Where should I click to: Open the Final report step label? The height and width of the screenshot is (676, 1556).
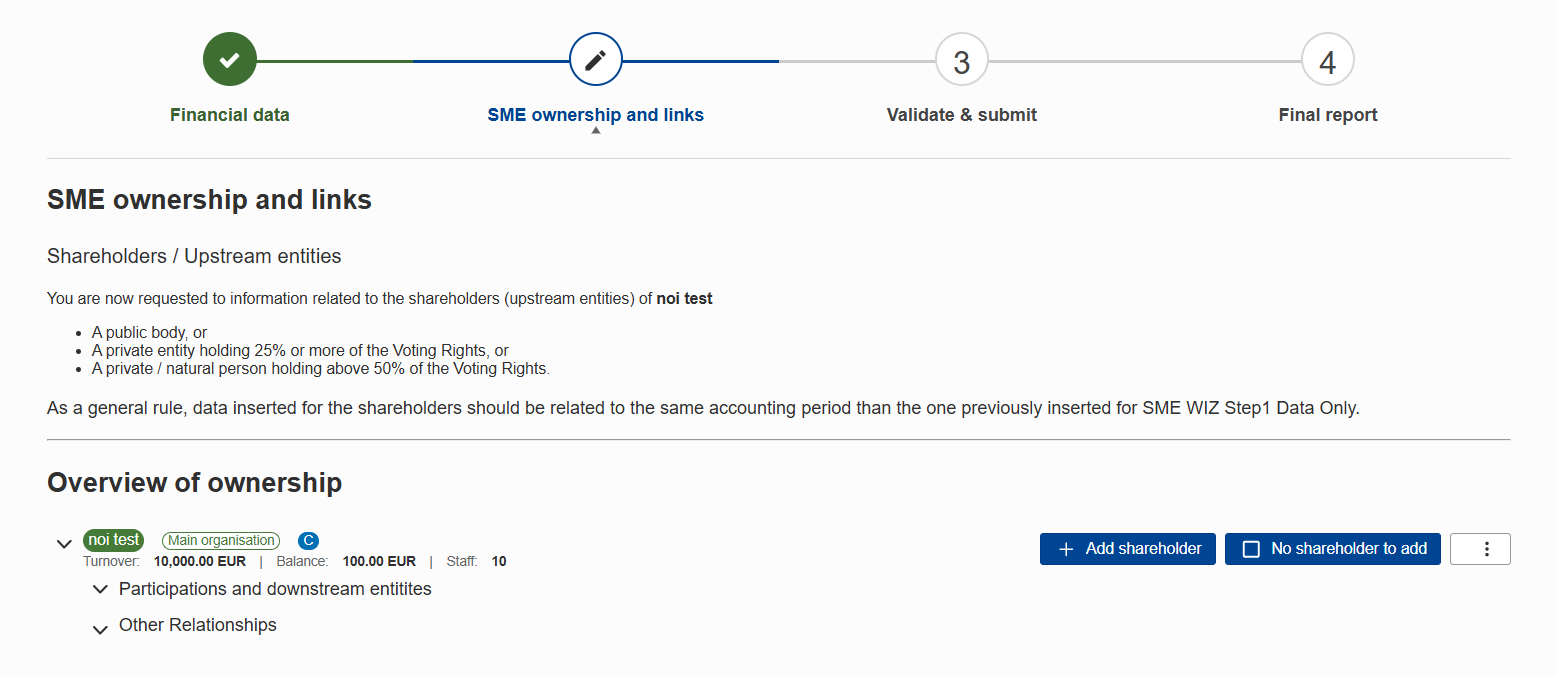tap(1328, 115)
